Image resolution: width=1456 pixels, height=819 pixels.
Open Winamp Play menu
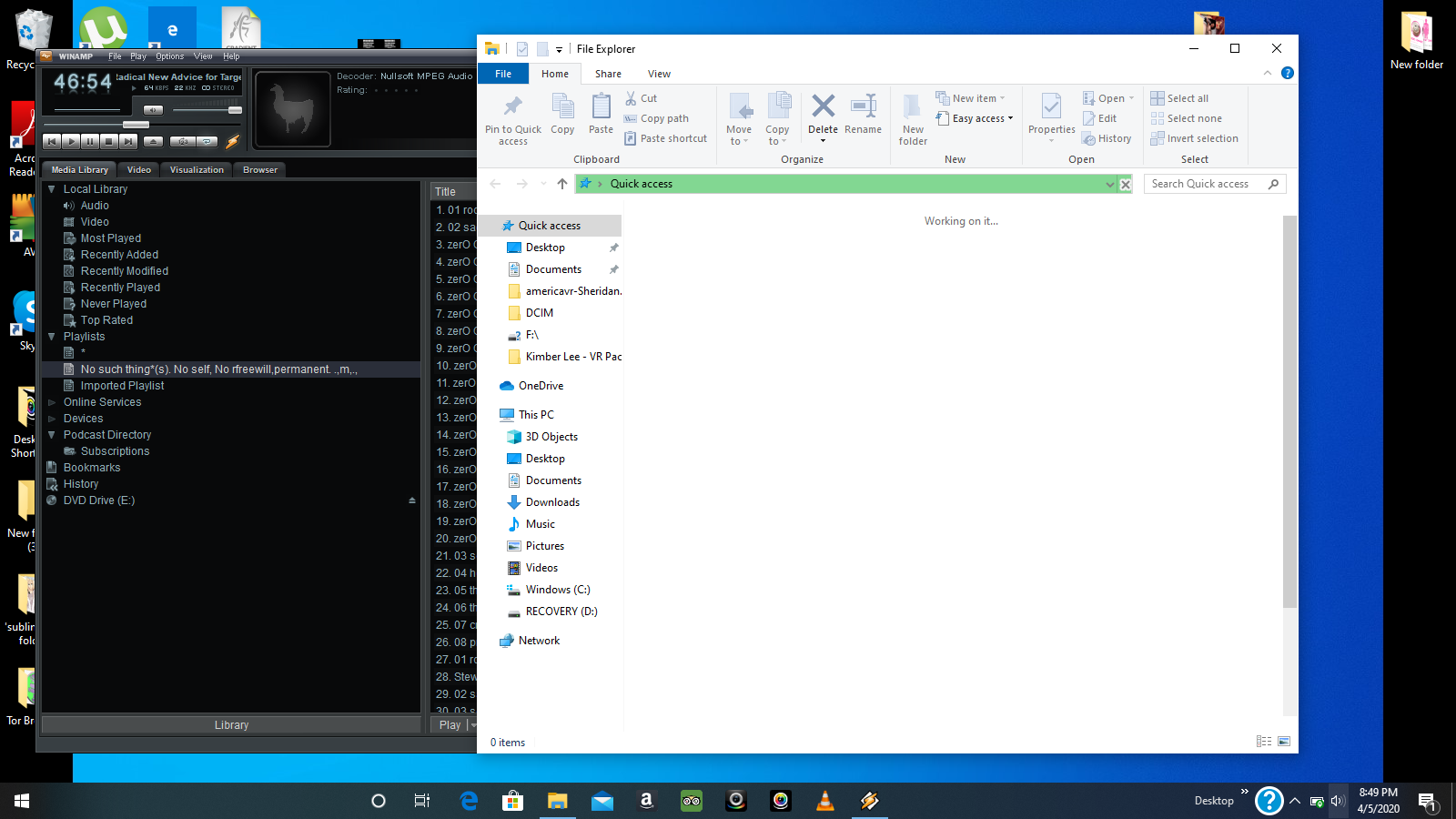(x=138, y=56)
